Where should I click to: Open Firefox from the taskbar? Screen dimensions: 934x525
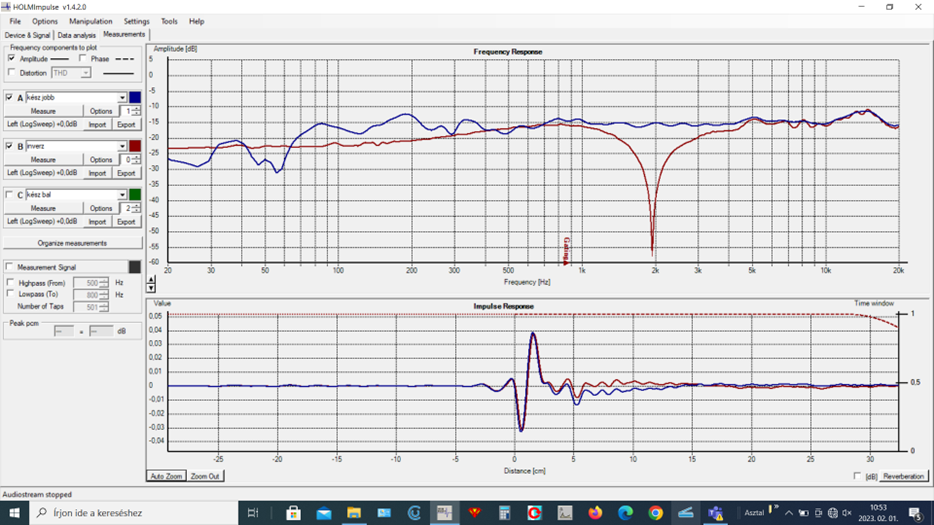tap(595, 512)
